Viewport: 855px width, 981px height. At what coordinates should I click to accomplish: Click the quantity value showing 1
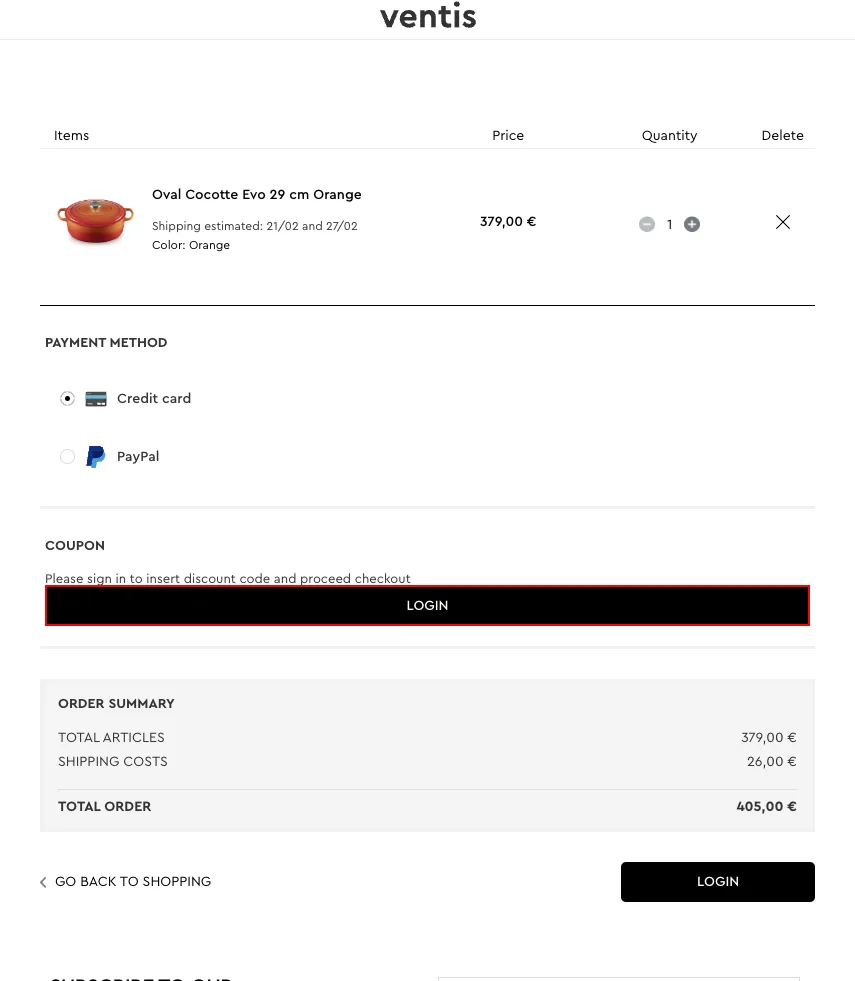pyautogui.click(x=669, y=224)
